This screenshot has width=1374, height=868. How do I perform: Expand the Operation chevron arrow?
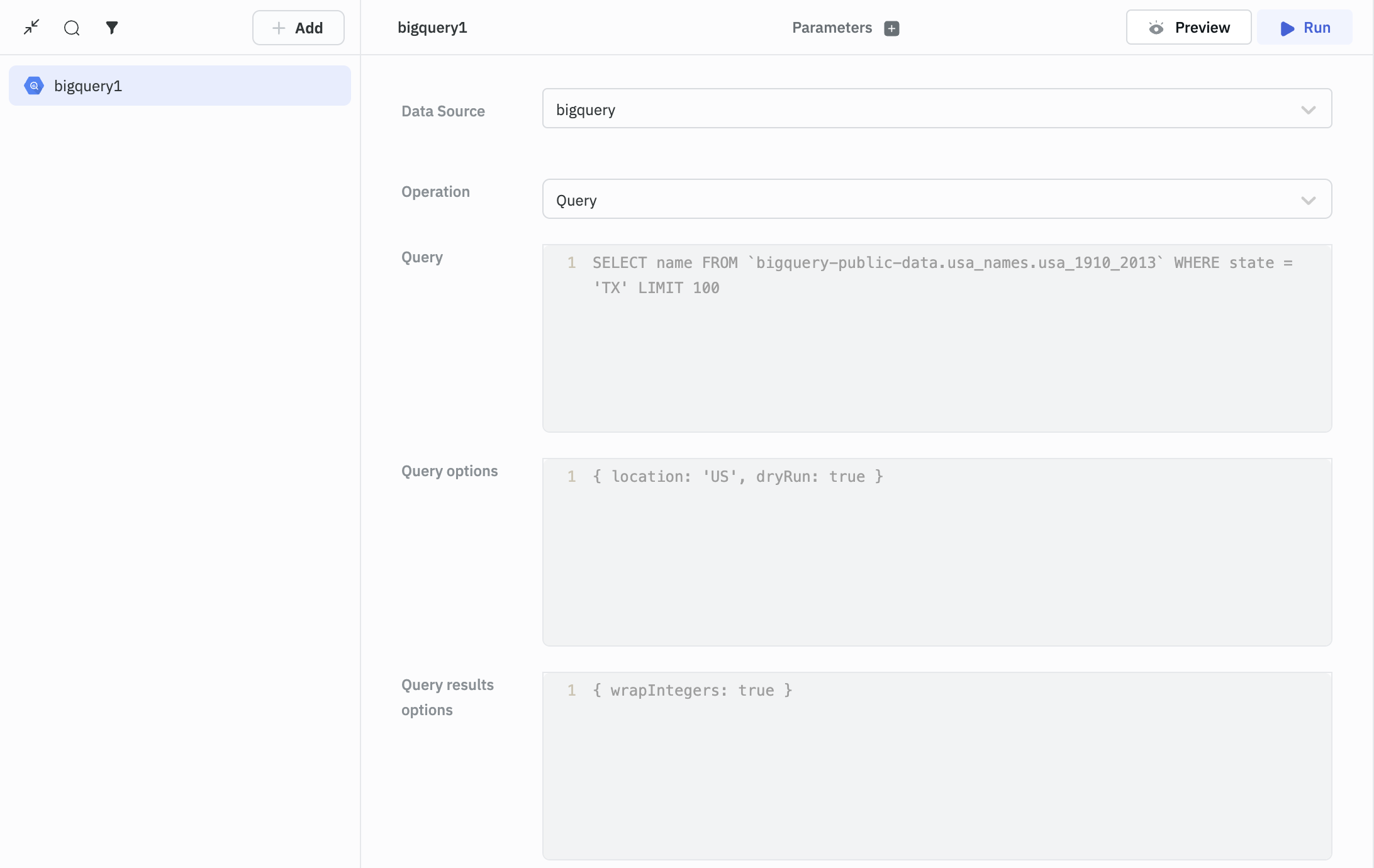[1308, 201]
